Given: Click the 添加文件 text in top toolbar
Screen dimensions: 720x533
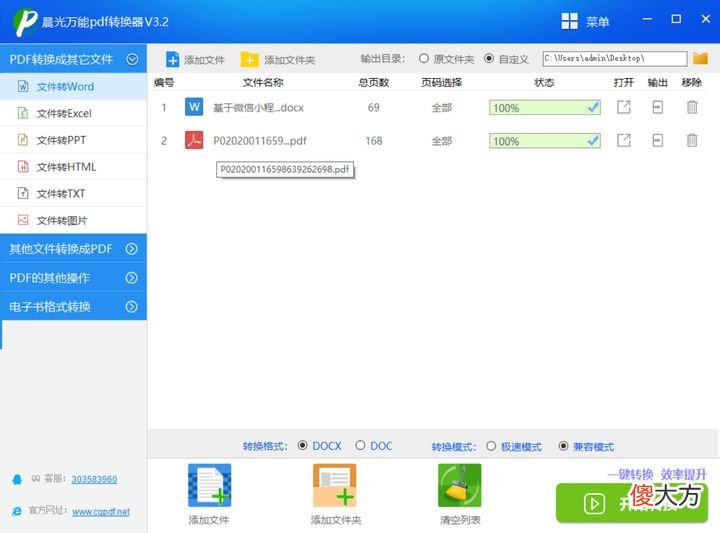Looking at the screenshot, I should pyautogui.click(x=204, y=60).
